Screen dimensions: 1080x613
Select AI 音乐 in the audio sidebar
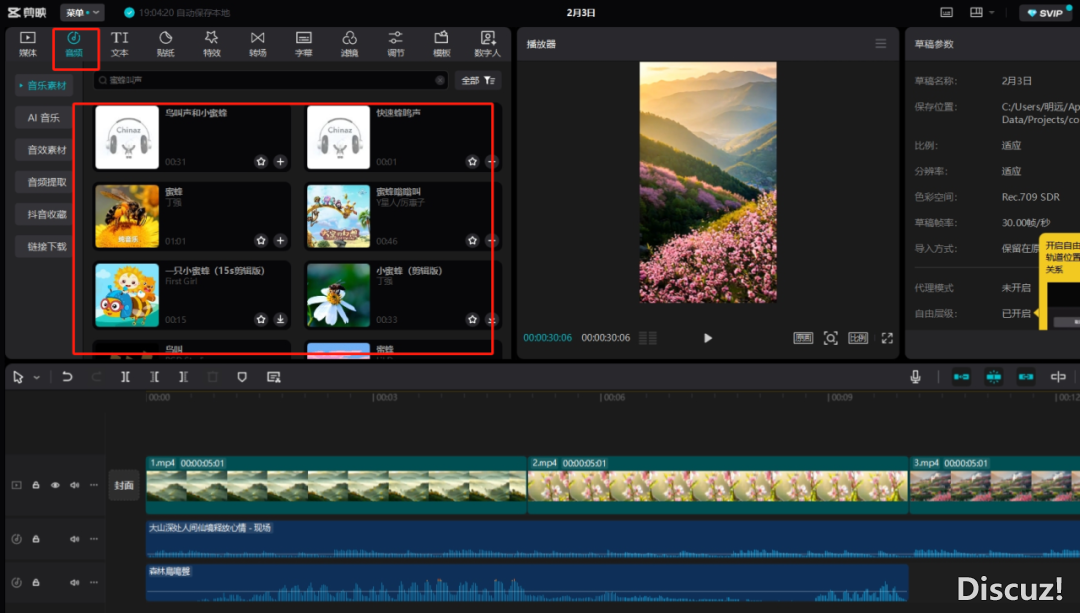43,118
